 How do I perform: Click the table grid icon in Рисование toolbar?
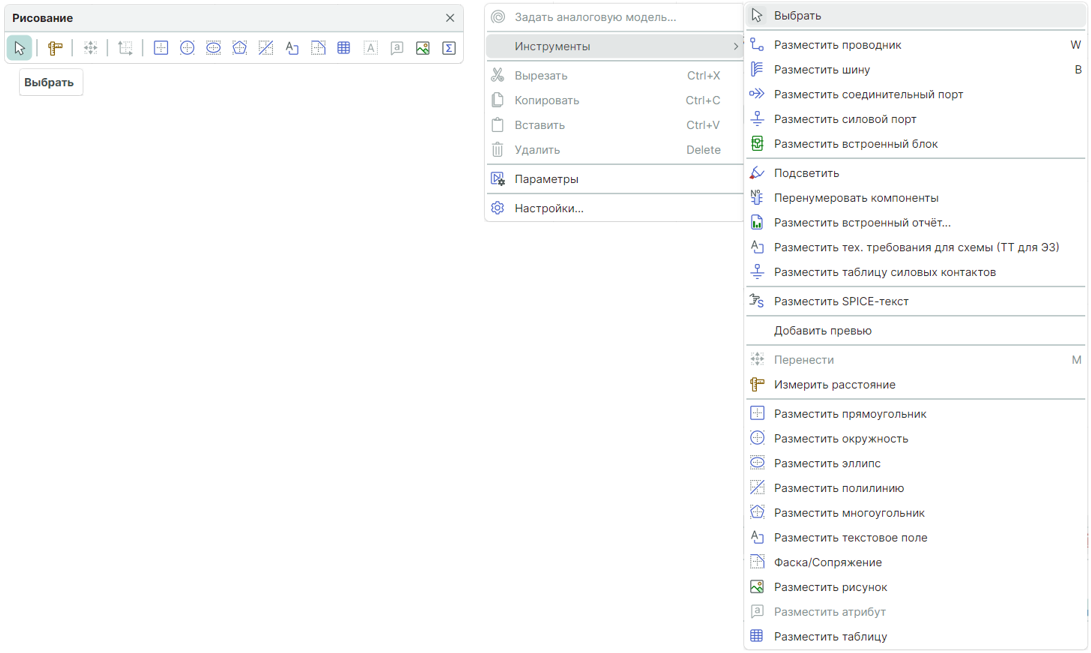click(x=344, y=48)
